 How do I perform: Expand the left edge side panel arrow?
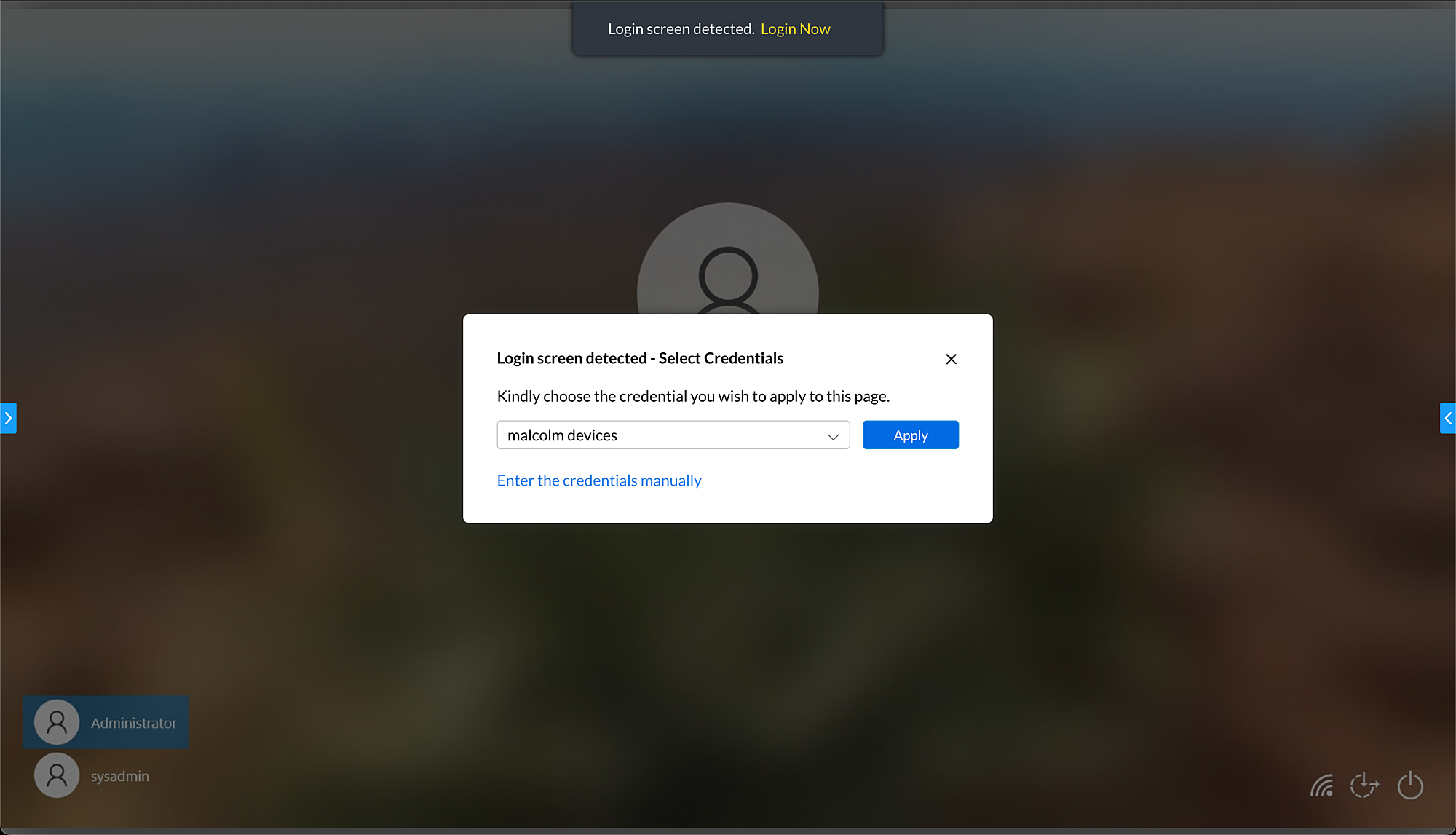[x=8, y=418]
